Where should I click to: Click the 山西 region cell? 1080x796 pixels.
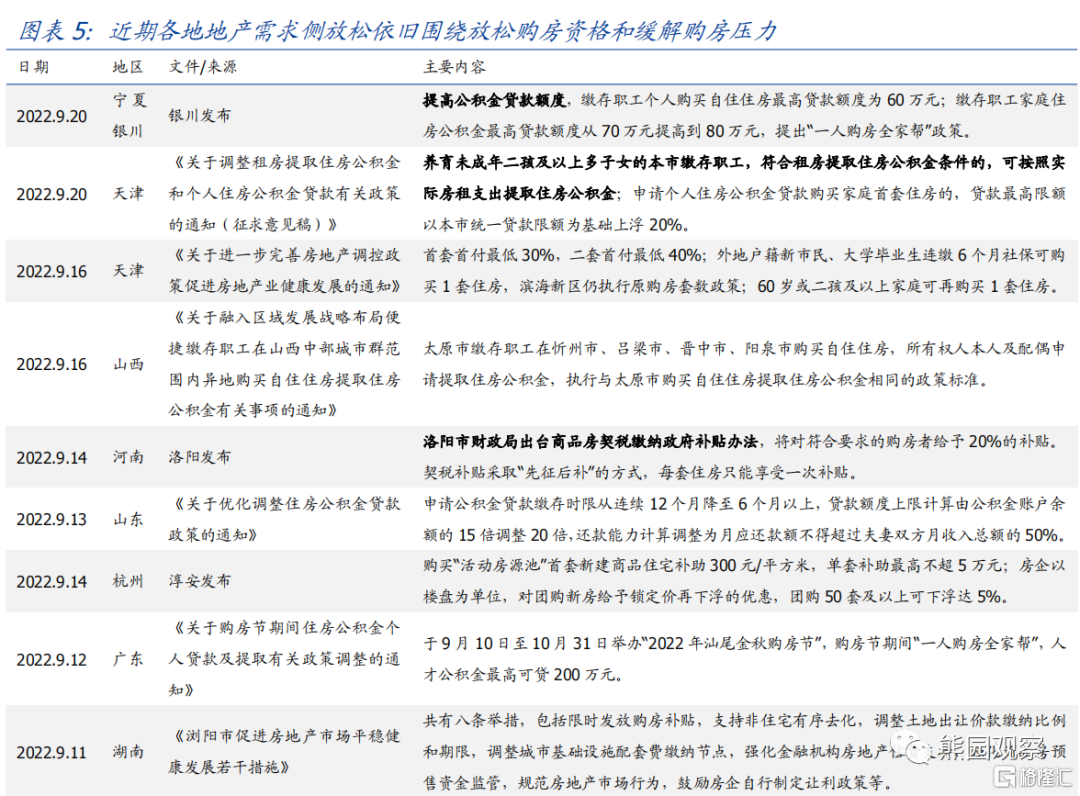(x=128, y=364)
